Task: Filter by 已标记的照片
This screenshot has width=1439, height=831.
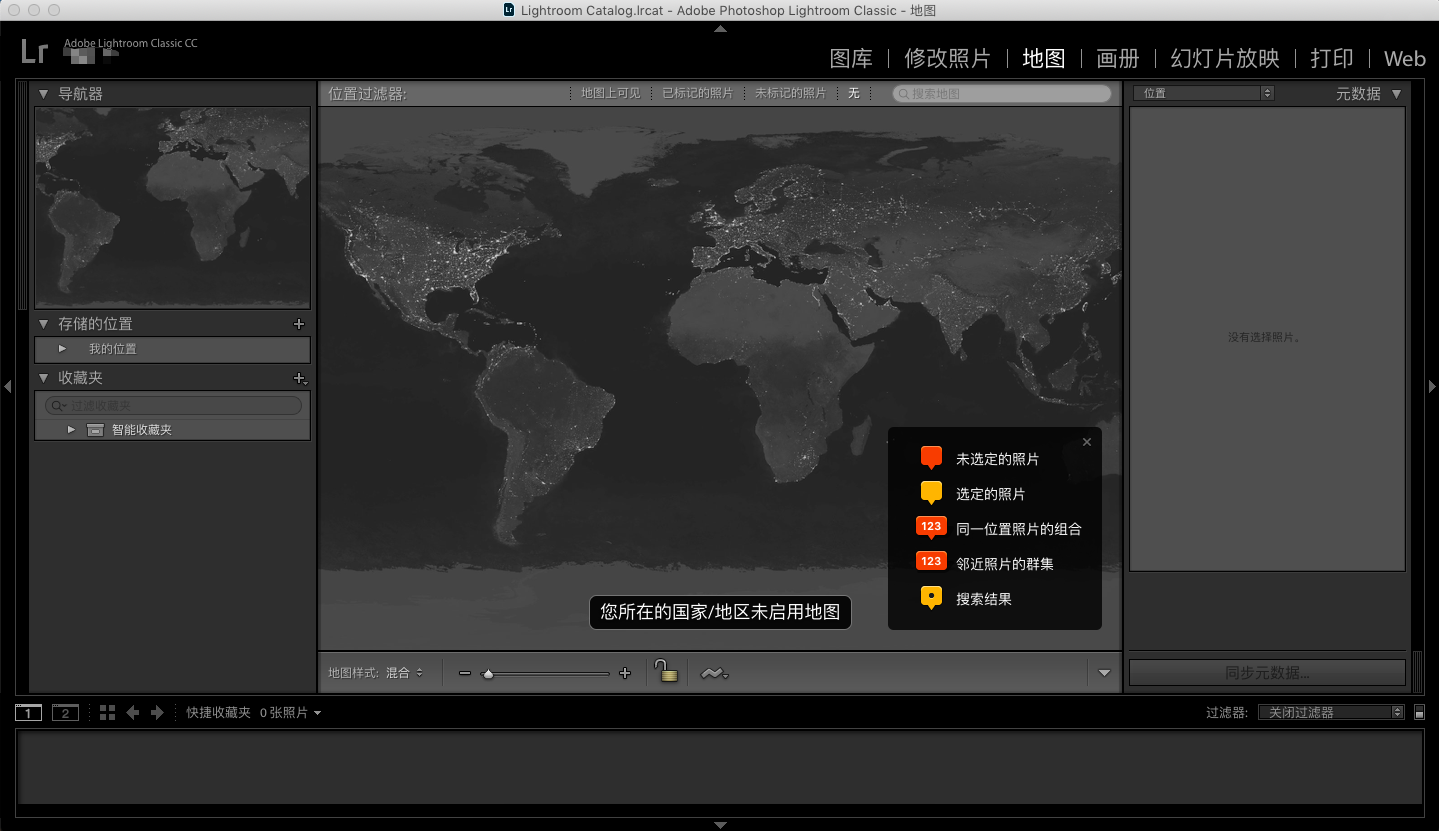Action: tap(697, 93)
